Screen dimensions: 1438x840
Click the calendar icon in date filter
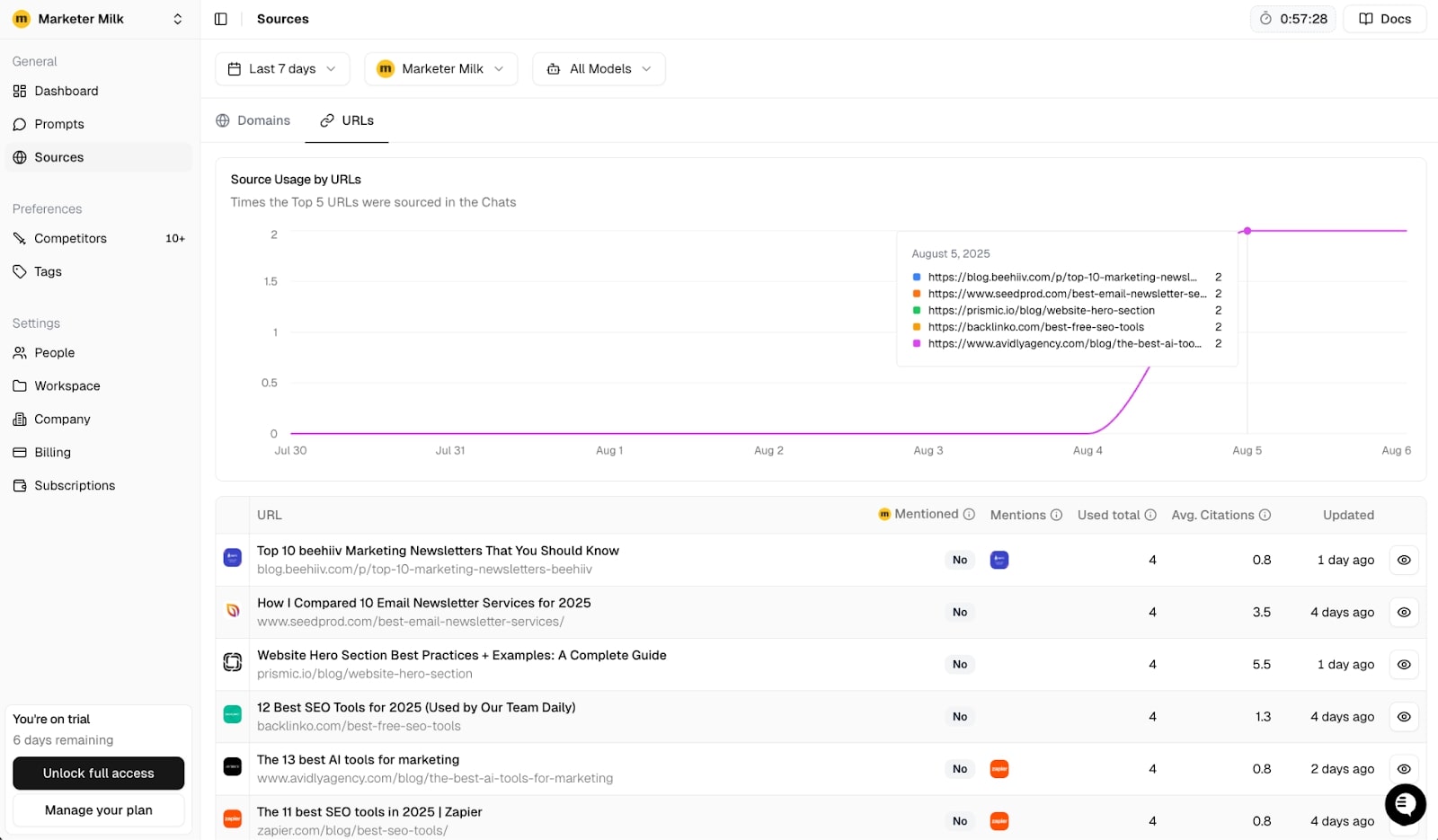click(x=235, y=68)
